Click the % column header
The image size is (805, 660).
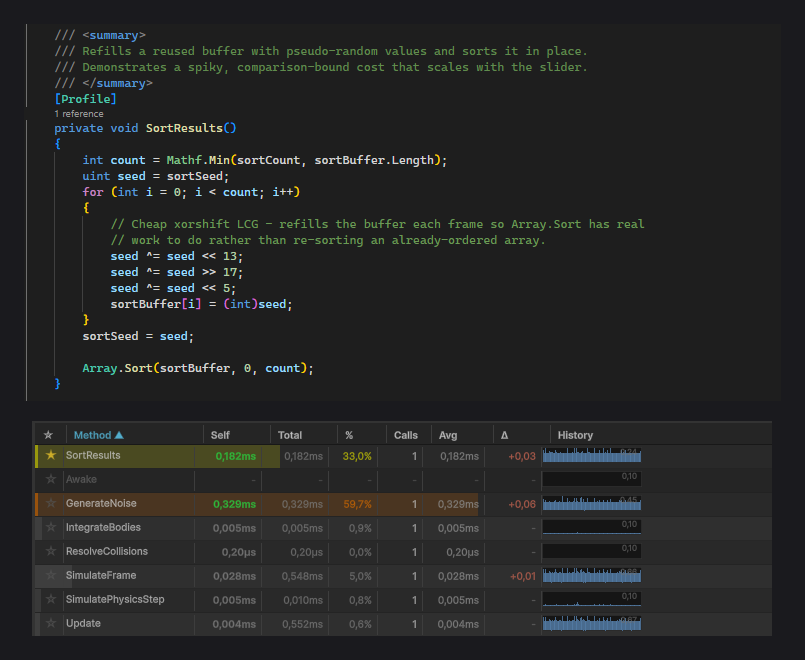click(349, 435)
